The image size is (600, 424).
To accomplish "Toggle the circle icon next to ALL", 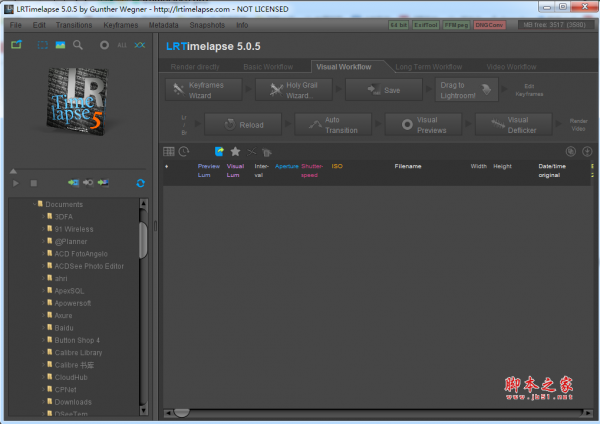I will (104, 45).
